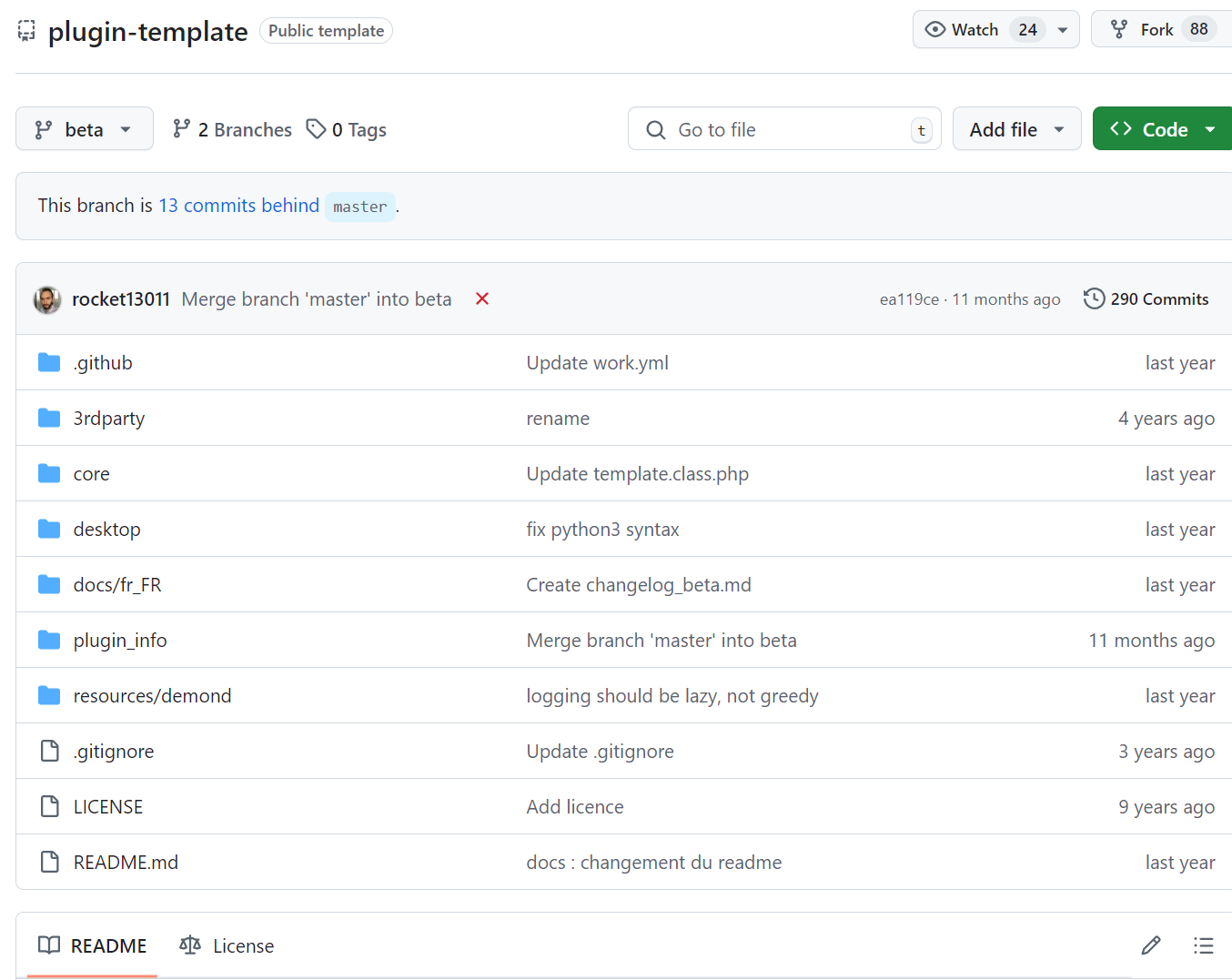The image size is (1232, 980).
Task: Open the .gitignore file
Action: [x=114, y=752]
